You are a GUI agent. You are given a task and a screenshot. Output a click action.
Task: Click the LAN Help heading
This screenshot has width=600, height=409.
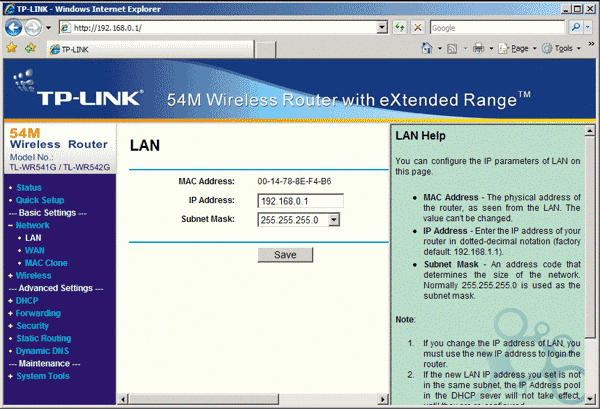tap(420, 136)
